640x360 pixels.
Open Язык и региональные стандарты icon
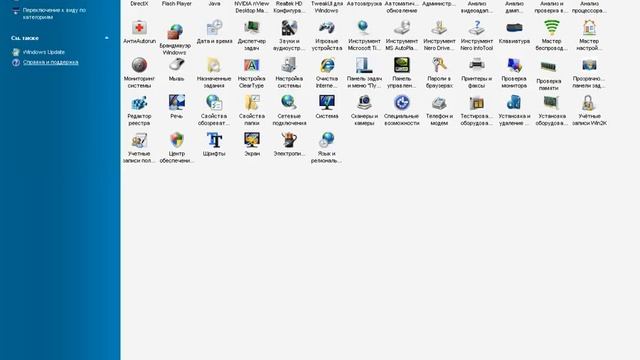[327, 140]
